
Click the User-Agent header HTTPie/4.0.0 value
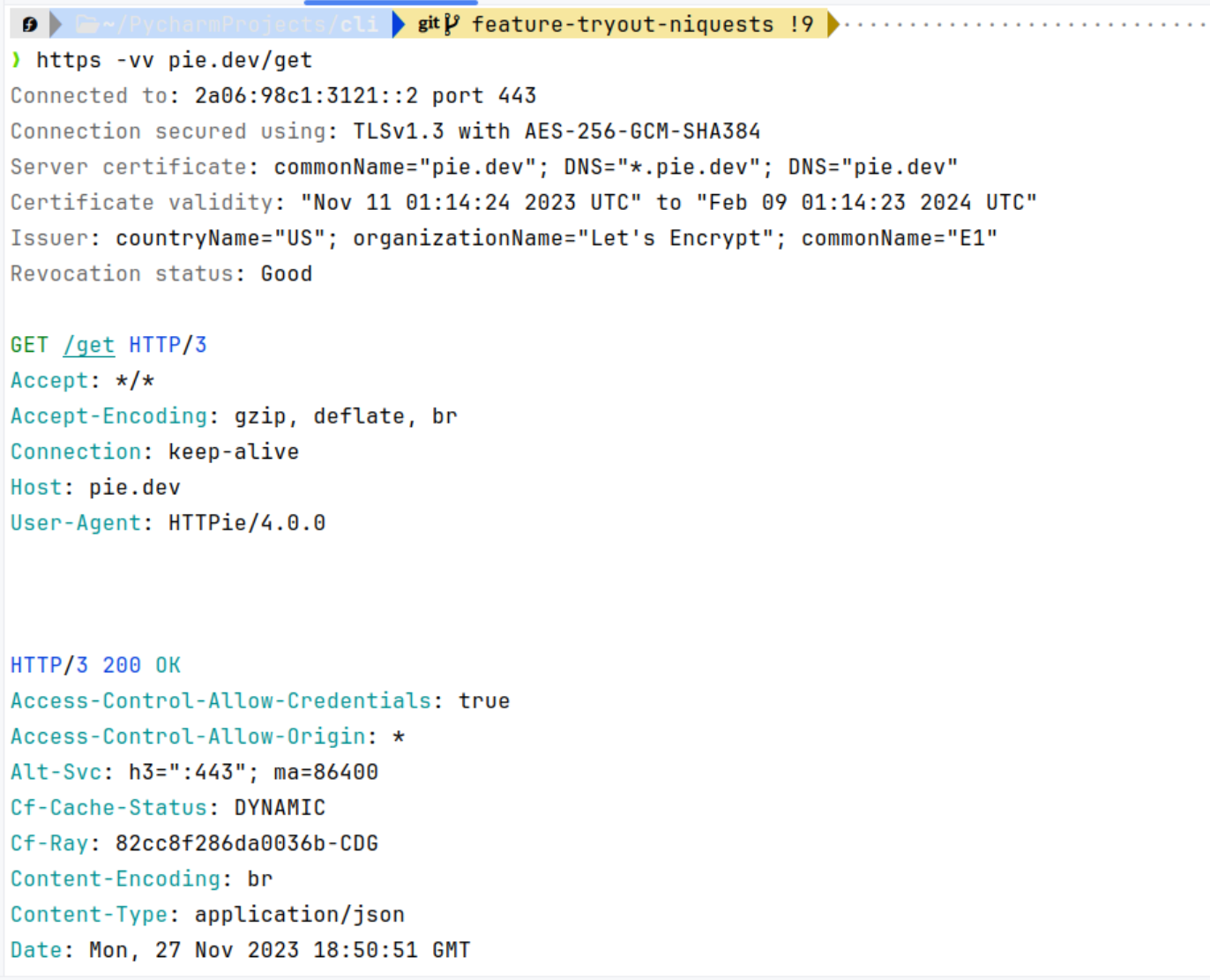click(x=247, y=523)
